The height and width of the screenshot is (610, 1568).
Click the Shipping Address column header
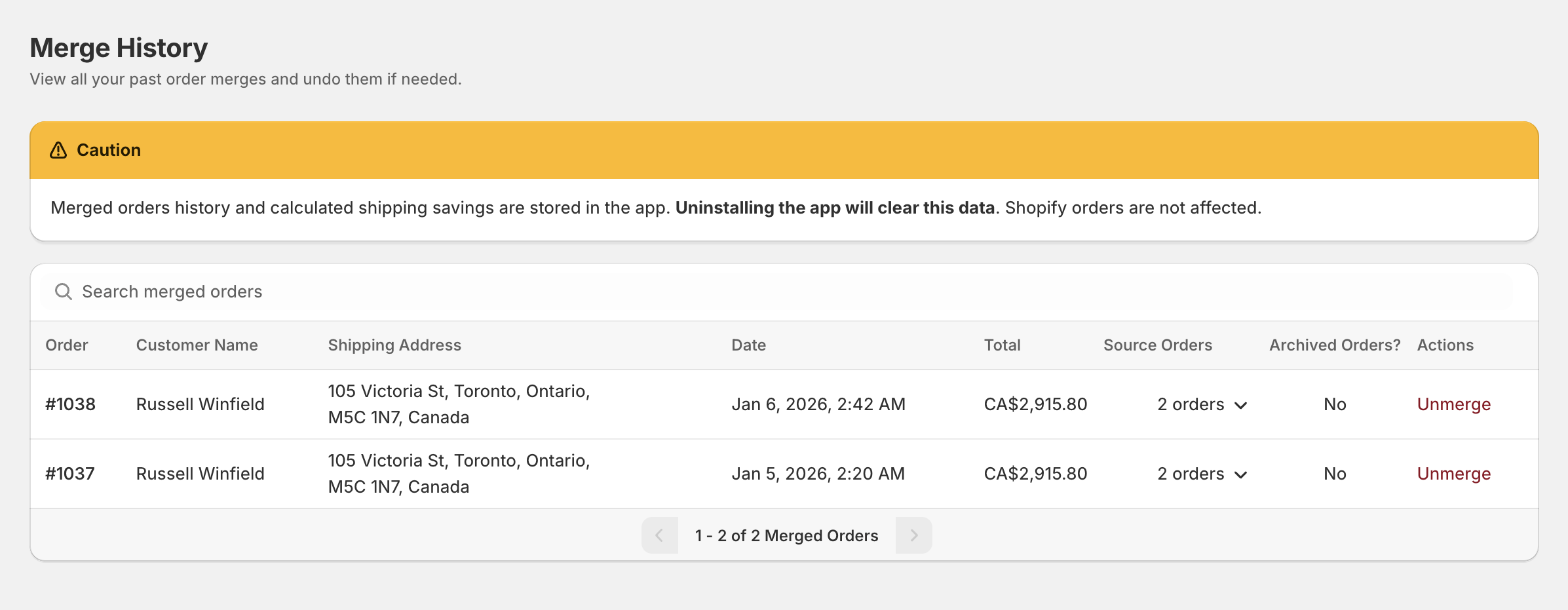point(394,345)
